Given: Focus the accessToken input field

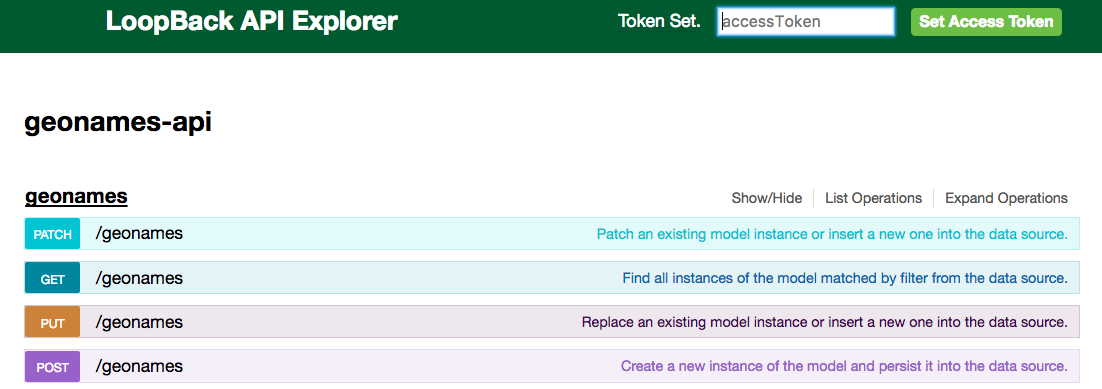Looking at the screenshot, I should tap(806, 22).
